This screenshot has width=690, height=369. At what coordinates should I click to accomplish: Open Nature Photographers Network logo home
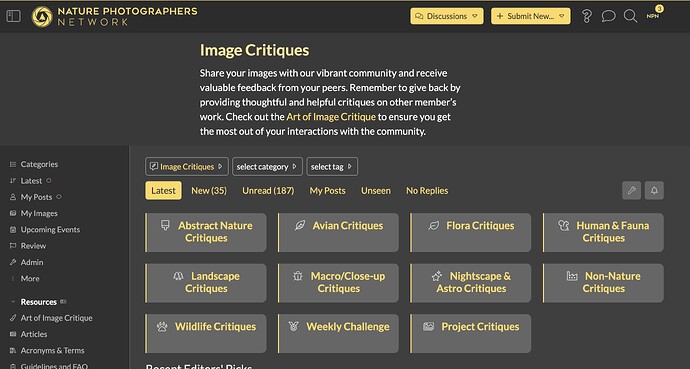coord(114,16)
